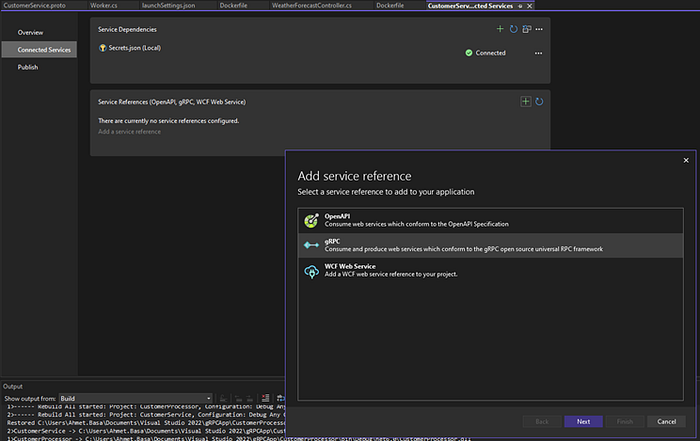Click the previous message icon in Output toolbar
The width and height of the screenshot is (700, 441).
pos(238,398)
